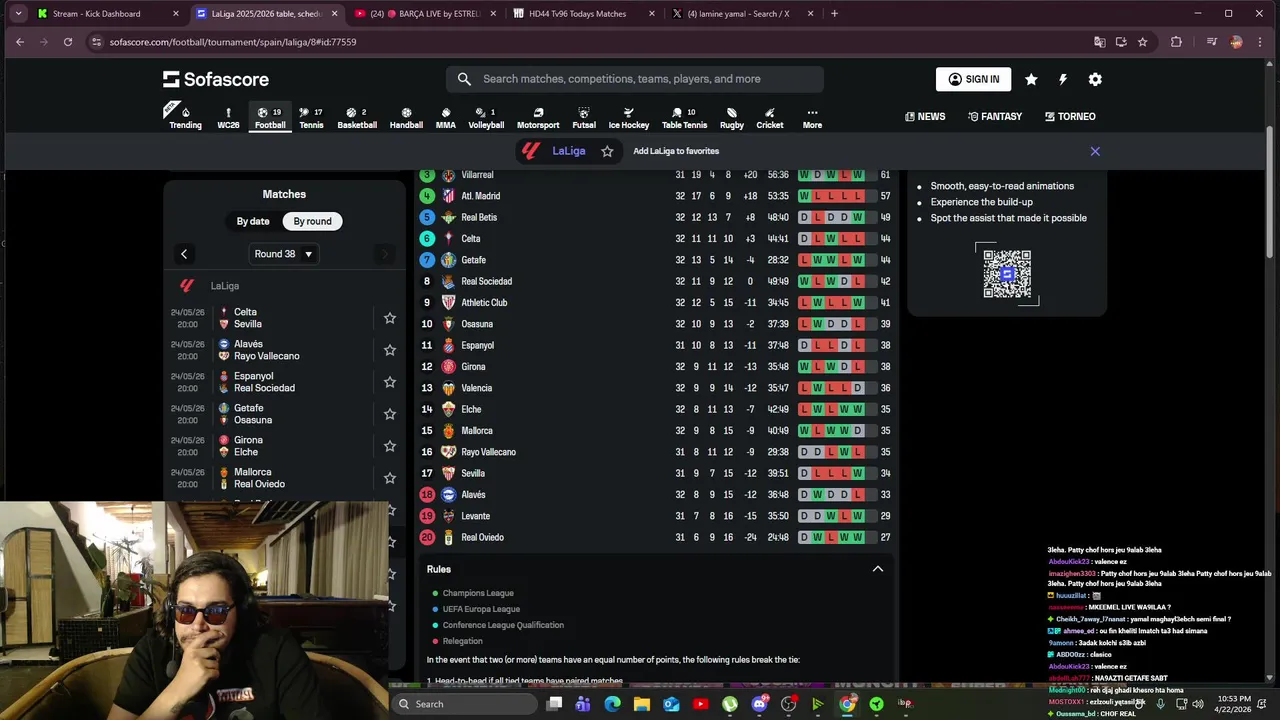The height and width of the screenshot is (720, 1280).
Task: Open Sofascore settings gear
Action: (x=1095, y=79)
